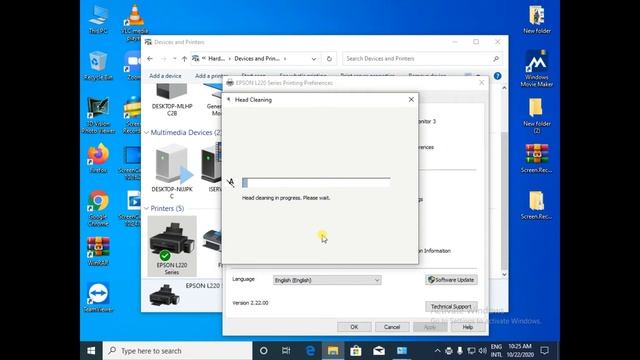This screenshot has height=360, width=640.
Task: Open the address bar history dropdown
Action: [313, 59]
